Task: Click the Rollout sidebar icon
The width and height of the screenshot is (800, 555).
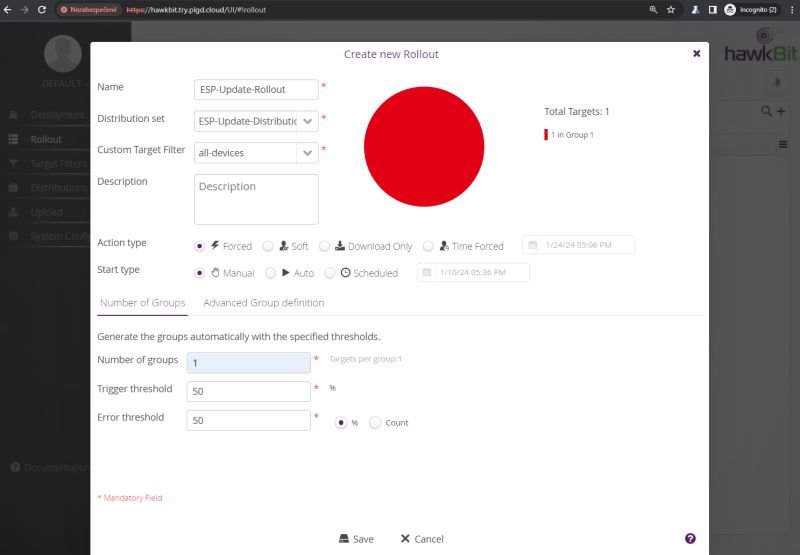Action: point(14,139)
